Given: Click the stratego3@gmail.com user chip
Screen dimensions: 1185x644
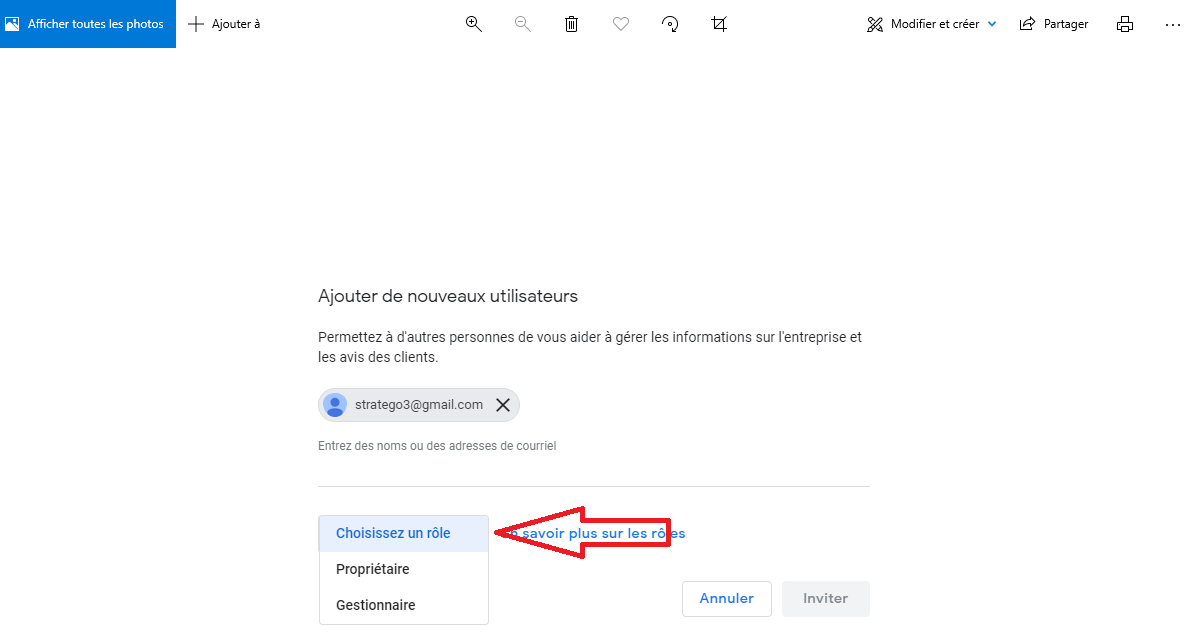Looking at the screenshot, I should coord(419,405).
